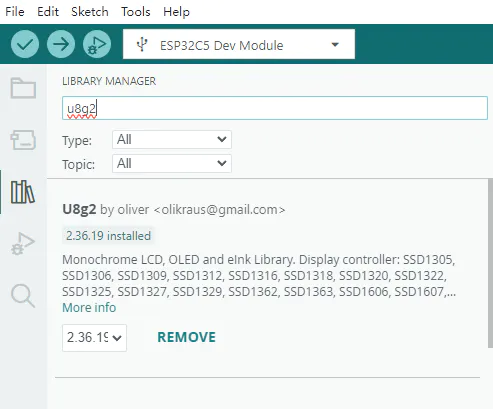Click the '2.36.19 installed' badge
Viewport: 493px width, 409px height.
coord(108,236)
